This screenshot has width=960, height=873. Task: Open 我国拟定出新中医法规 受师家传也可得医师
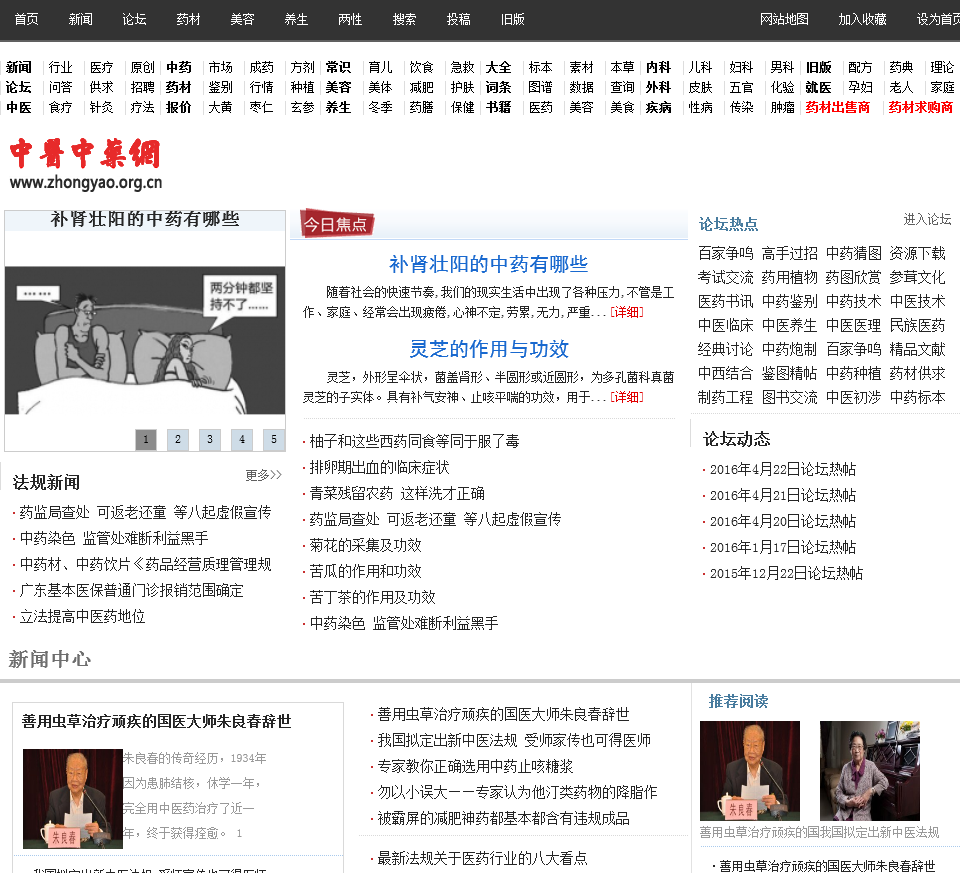pyautogui.click(x=514, y=740)
